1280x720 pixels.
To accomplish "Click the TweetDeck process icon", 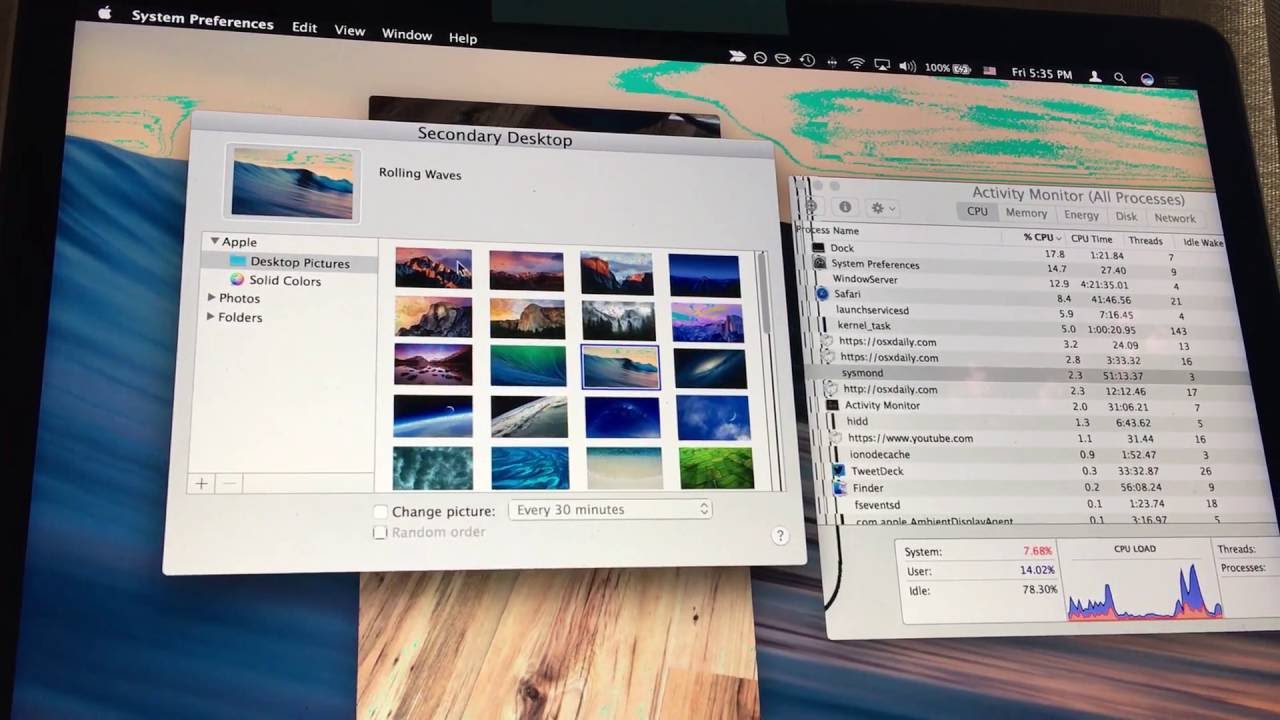I will 838,471.
